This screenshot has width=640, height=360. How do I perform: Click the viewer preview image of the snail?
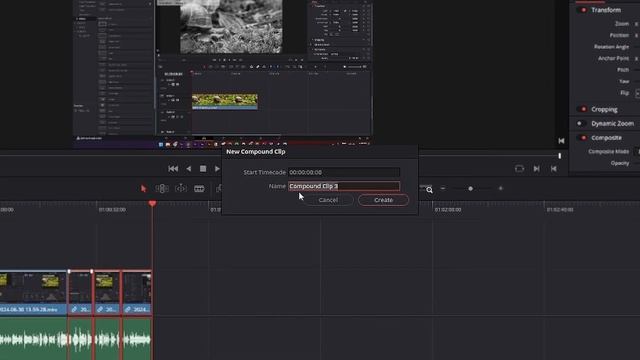pos(231,26)
